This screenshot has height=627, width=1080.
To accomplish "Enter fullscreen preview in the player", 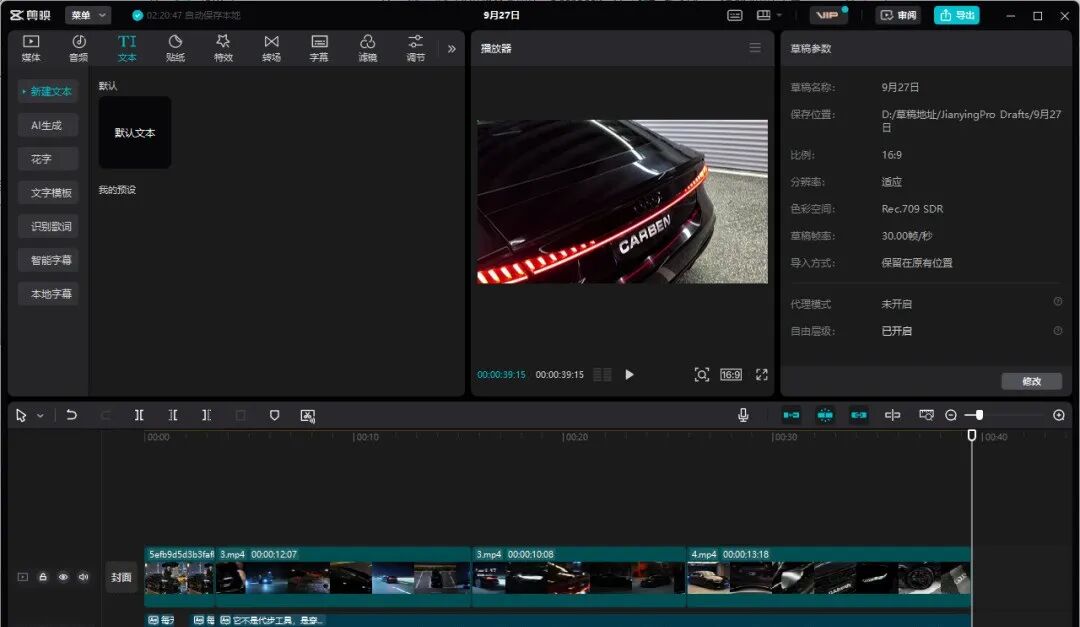I will click(x=762, y=374).
